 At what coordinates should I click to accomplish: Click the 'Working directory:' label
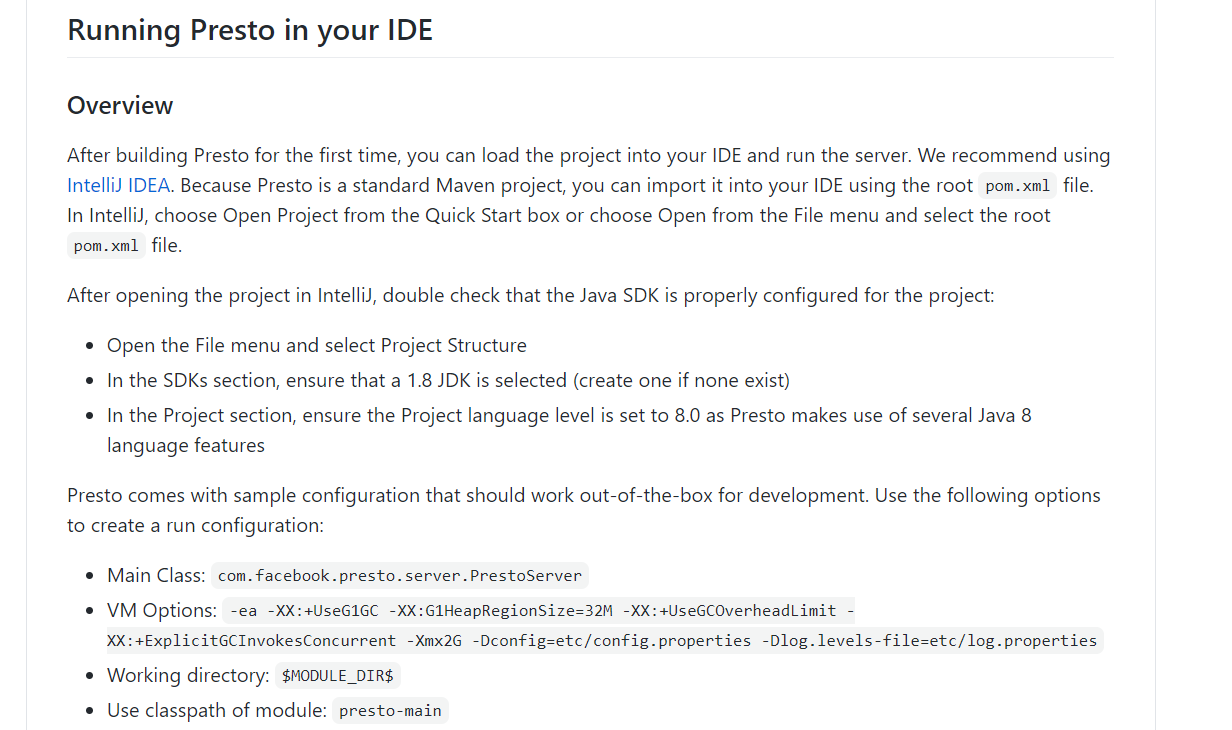[x=188, y=676]
